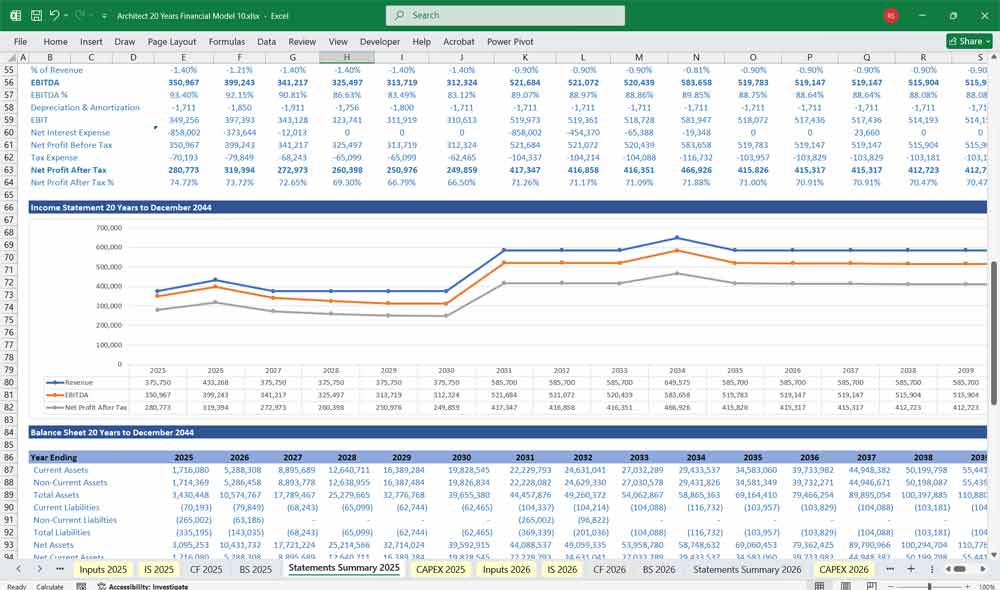This screenshot has height=590, width=1000.
Task: Click the horizontal scrollbar right arrow
Action: point(984,568)
